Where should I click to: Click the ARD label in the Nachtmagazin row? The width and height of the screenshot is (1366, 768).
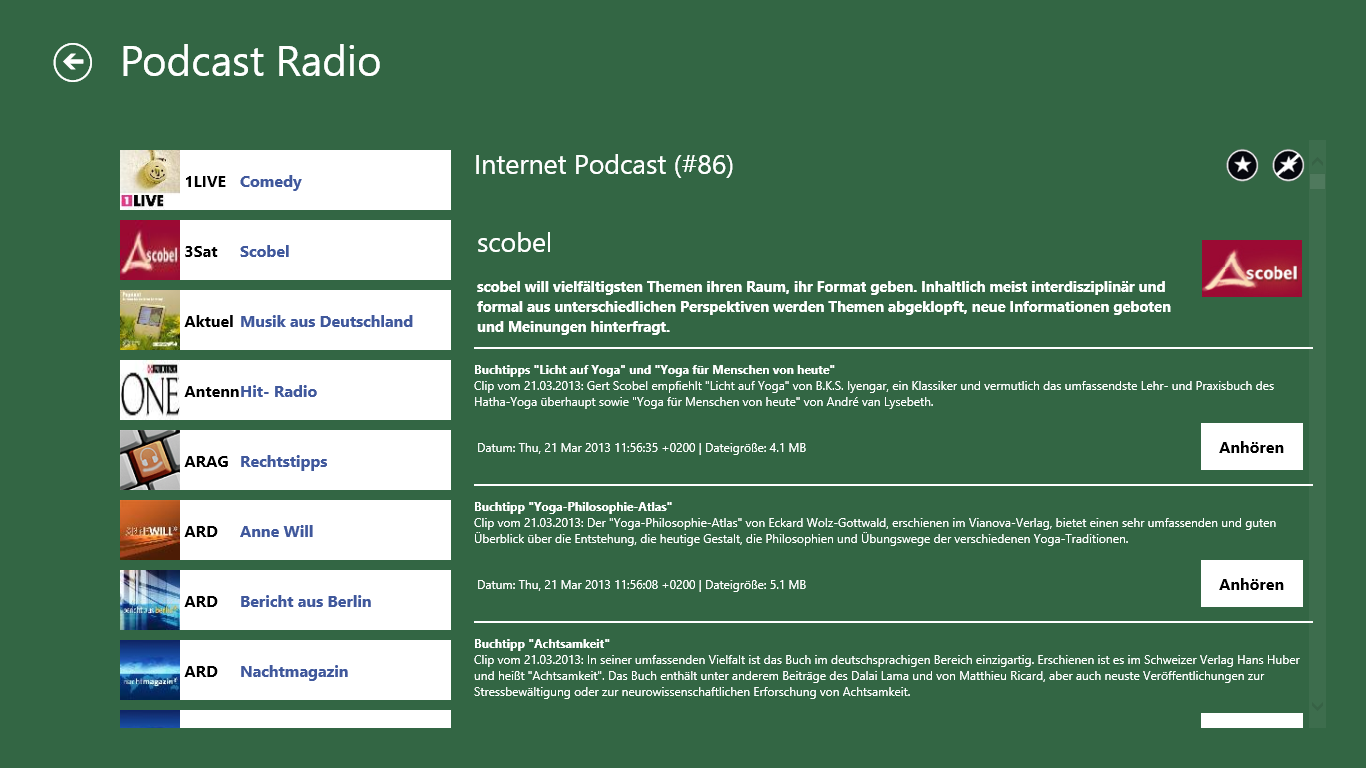pos(201,672)
